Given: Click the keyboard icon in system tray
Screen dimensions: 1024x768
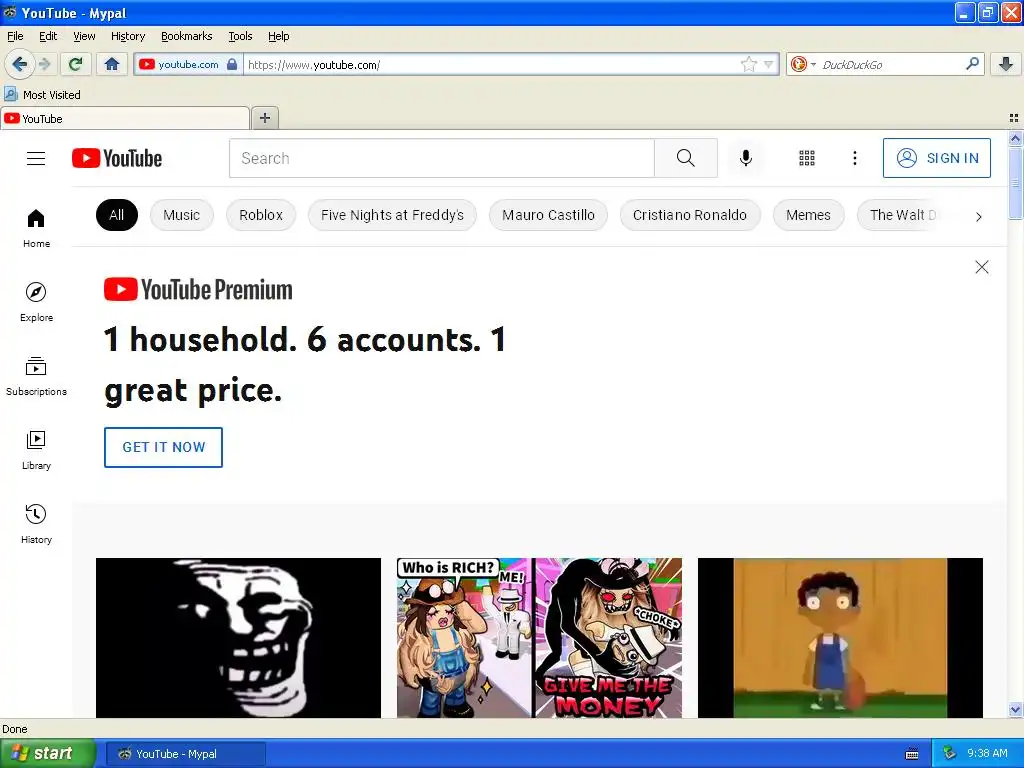Looking at the screenshot, I should [x=912, y=754].
